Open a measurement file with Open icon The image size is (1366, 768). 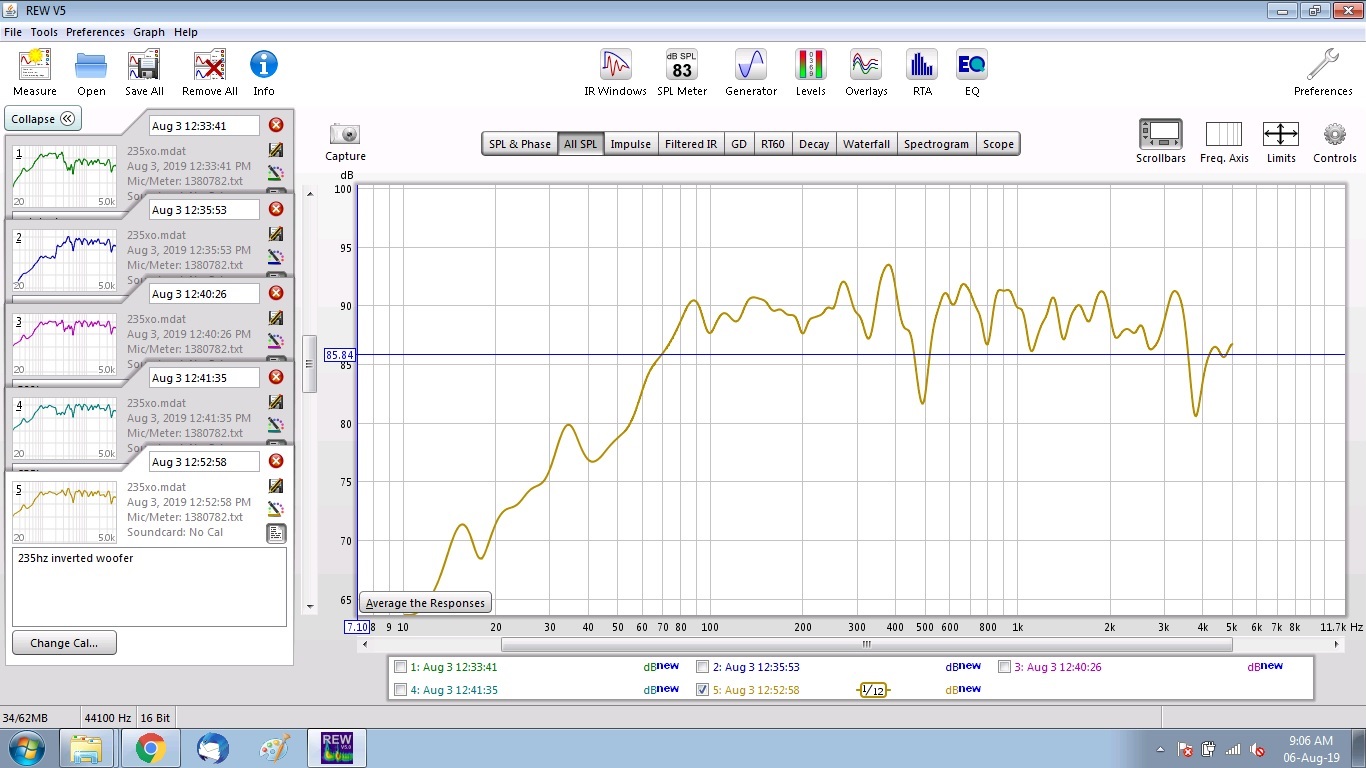(x=91, y=66)
